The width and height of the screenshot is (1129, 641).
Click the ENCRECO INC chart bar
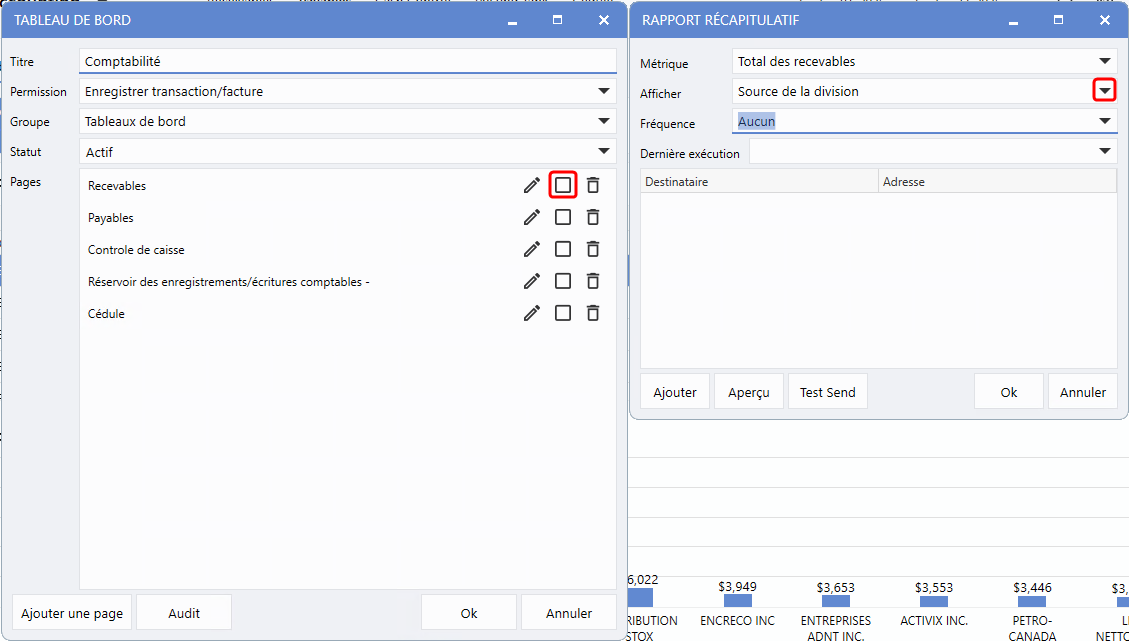(x=737, y=600)
